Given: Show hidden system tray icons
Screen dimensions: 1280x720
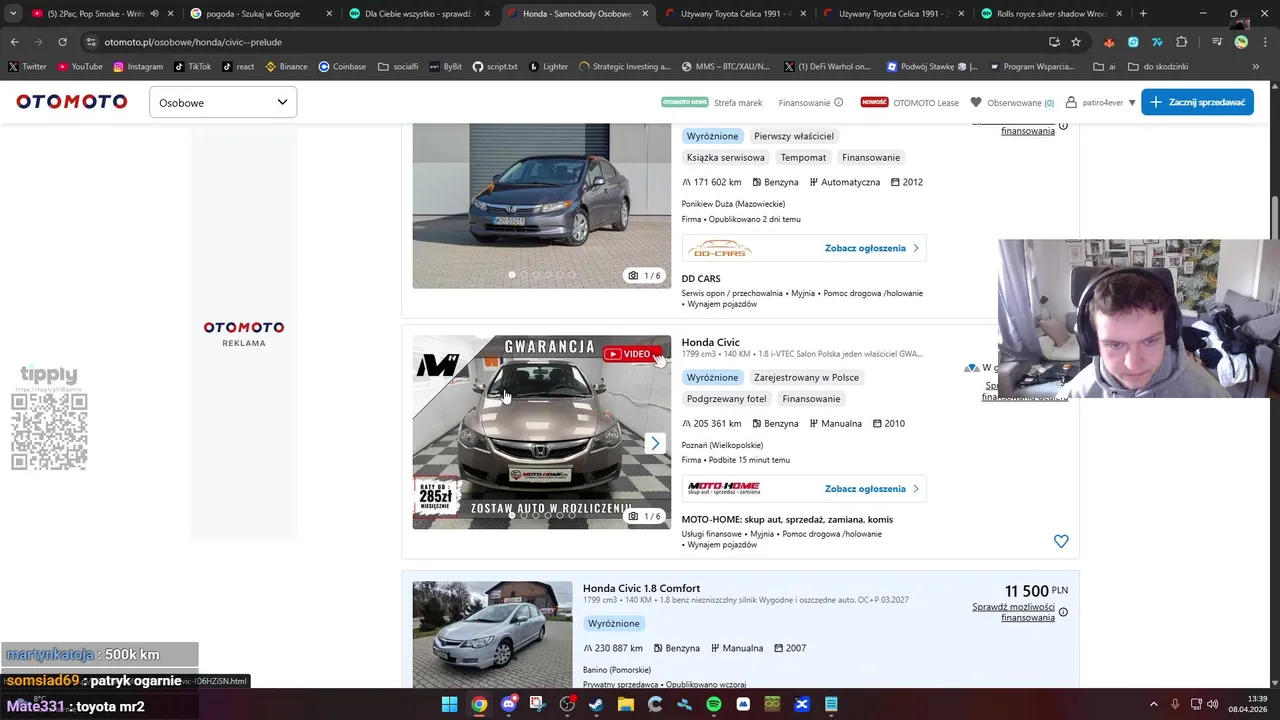Looking at the screenshot, I should (1153, 704).
